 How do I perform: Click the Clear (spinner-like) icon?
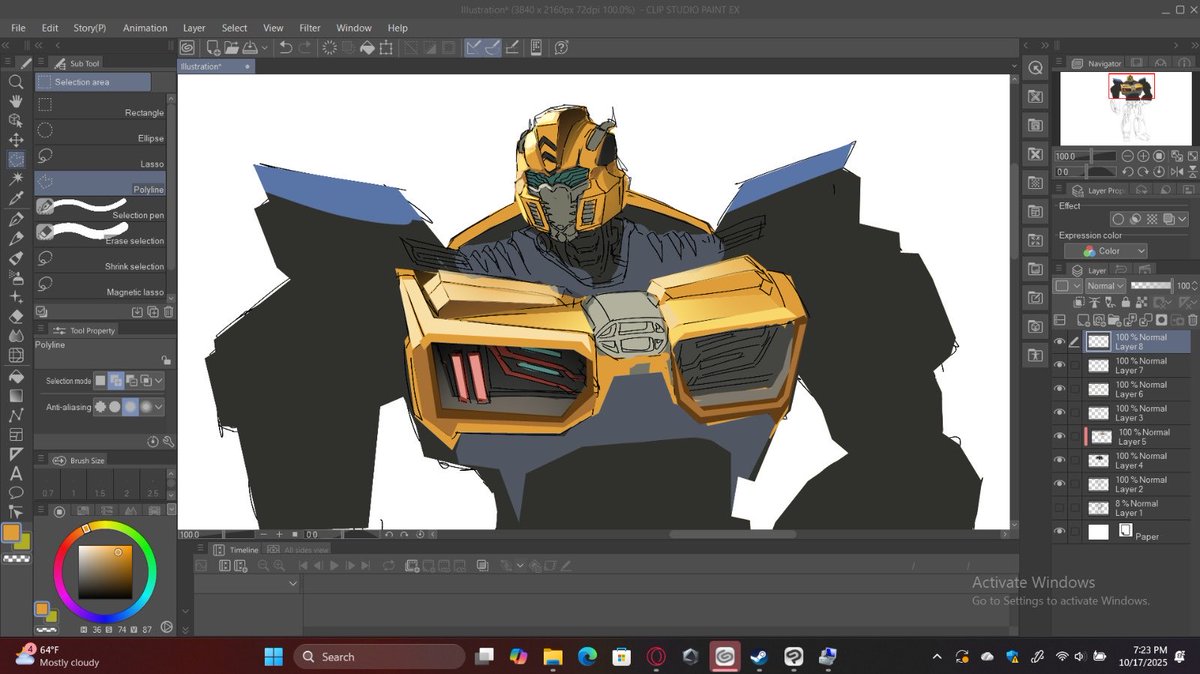[329, 47]
